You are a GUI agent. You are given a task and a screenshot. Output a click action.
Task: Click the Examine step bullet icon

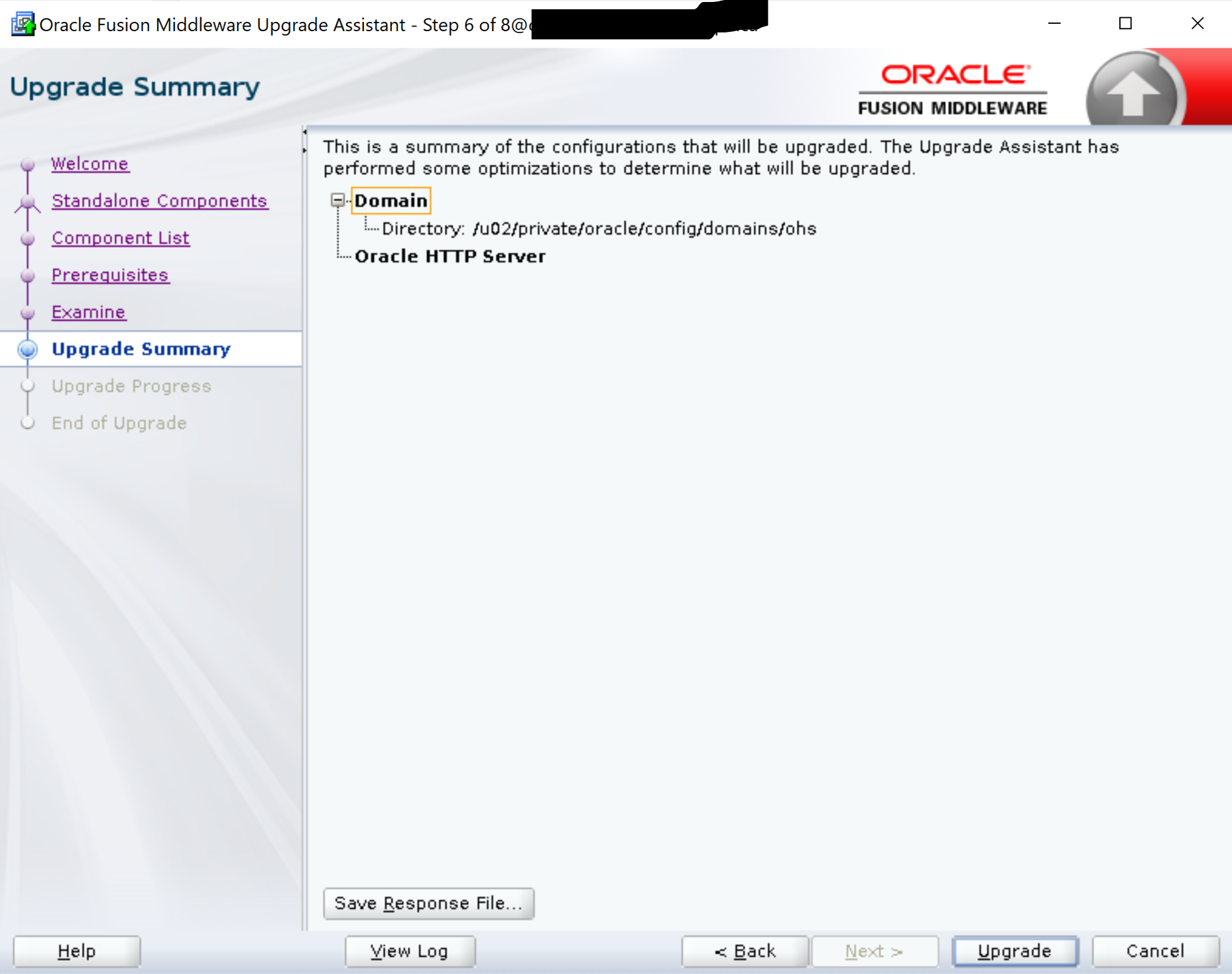point(28,312)
